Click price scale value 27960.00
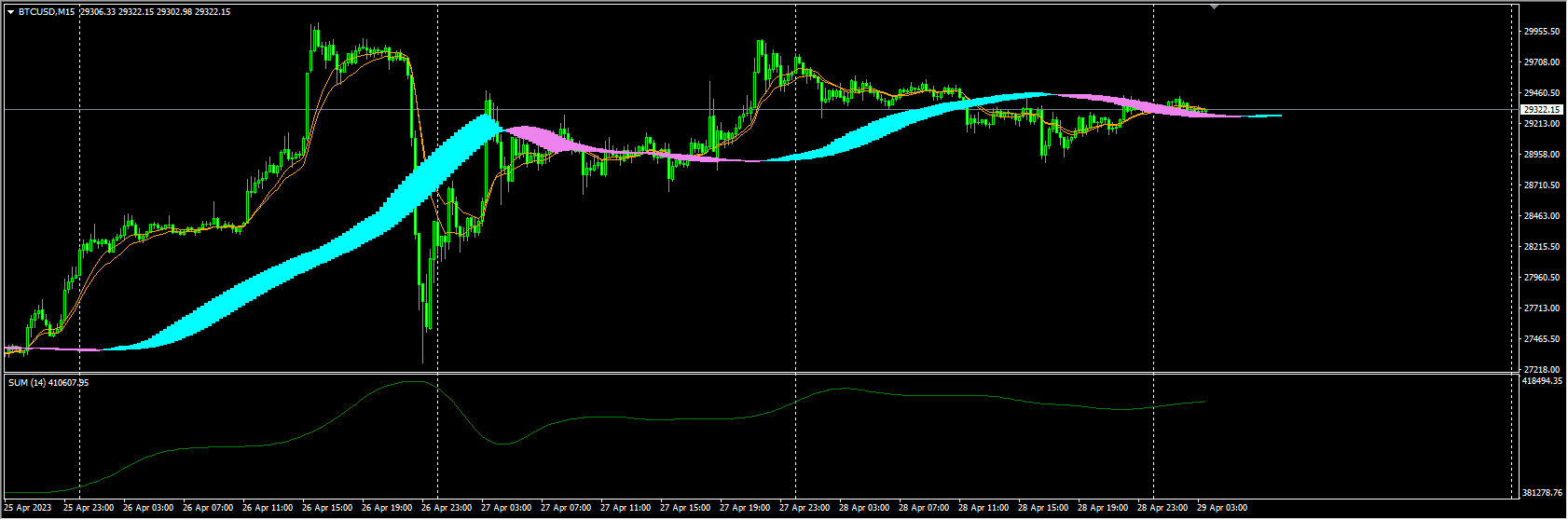This screenshot has height=520, width=1568. coord(1542,277)
